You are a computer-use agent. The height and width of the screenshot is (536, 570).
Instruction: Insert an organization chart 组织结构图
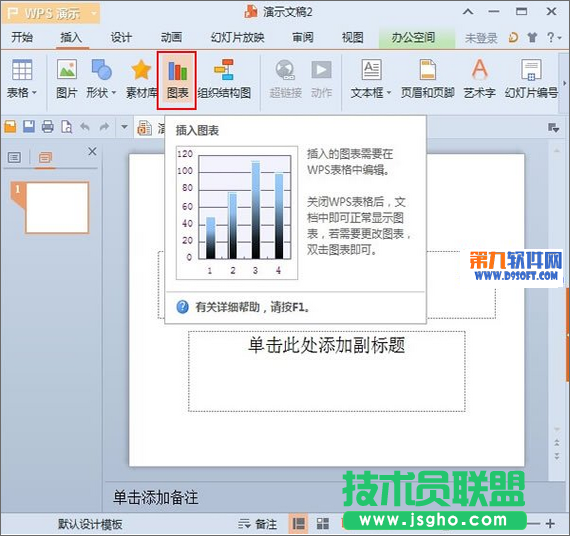pyautogui.click(x=224, y=79)
